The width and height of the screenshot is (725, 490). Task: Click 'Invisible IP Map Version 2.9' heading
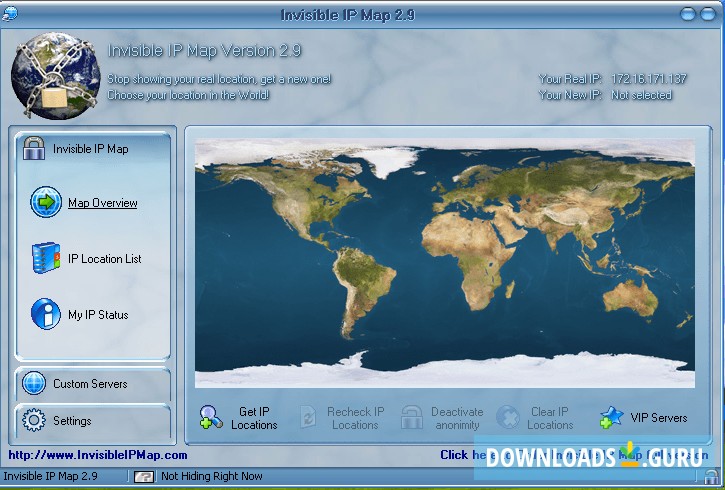click(x=204, y=50)
